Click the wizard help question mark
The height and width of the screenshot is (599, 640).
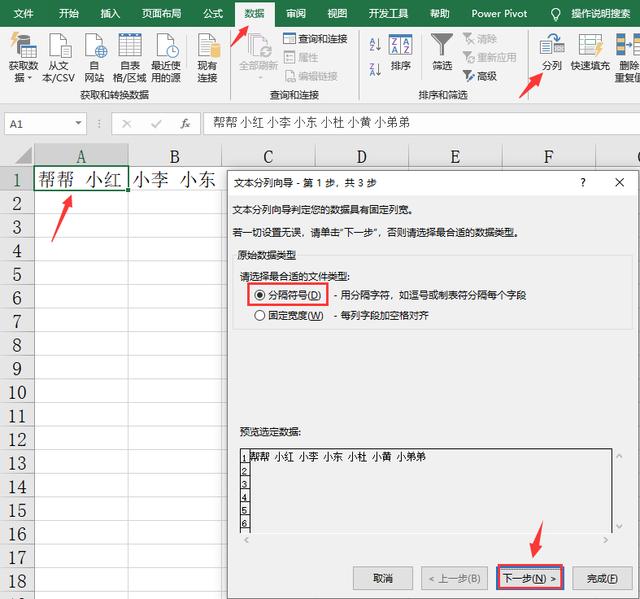click(583, 182)
